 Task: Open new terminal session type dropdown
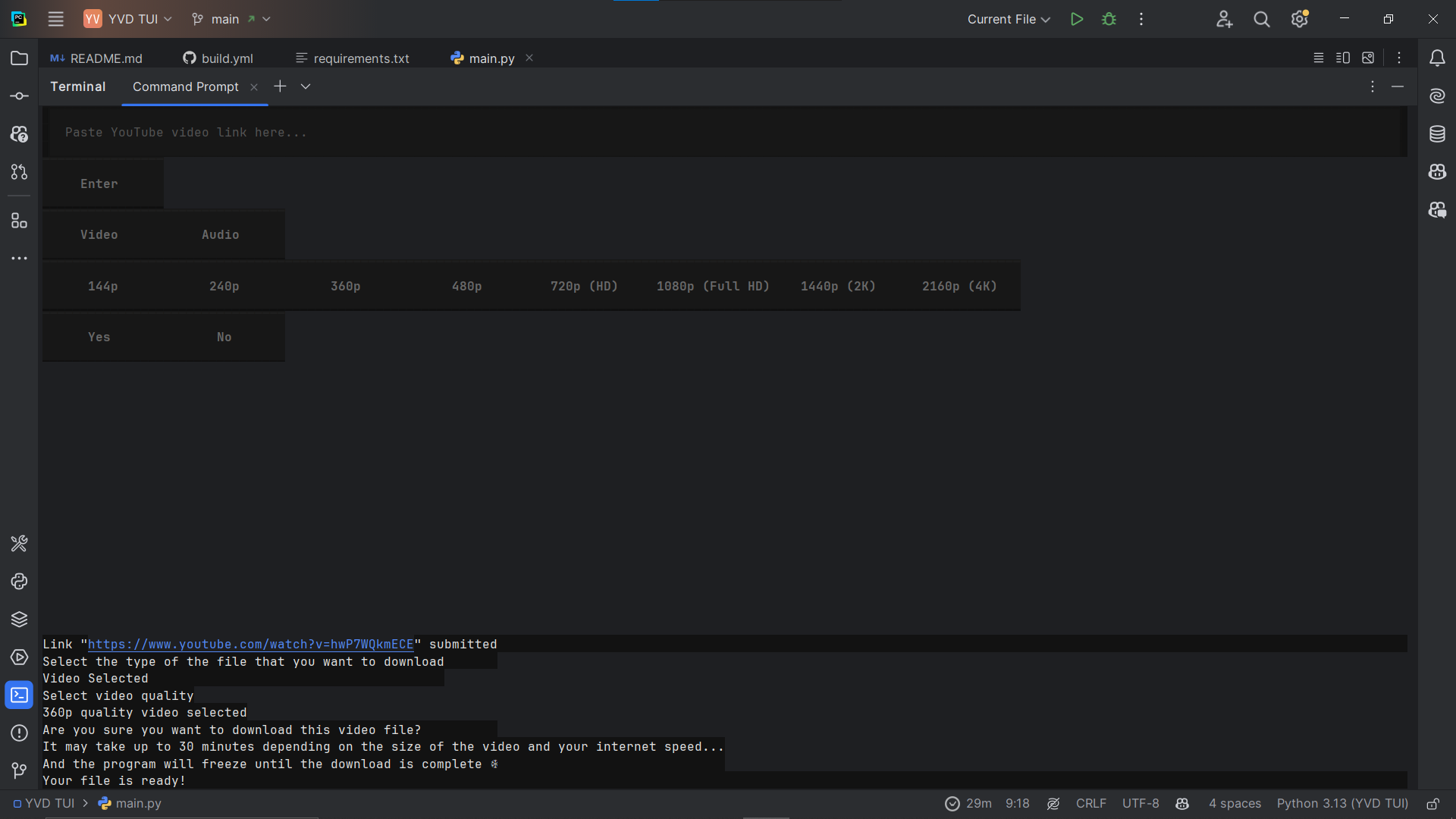[x=306, y=86]
